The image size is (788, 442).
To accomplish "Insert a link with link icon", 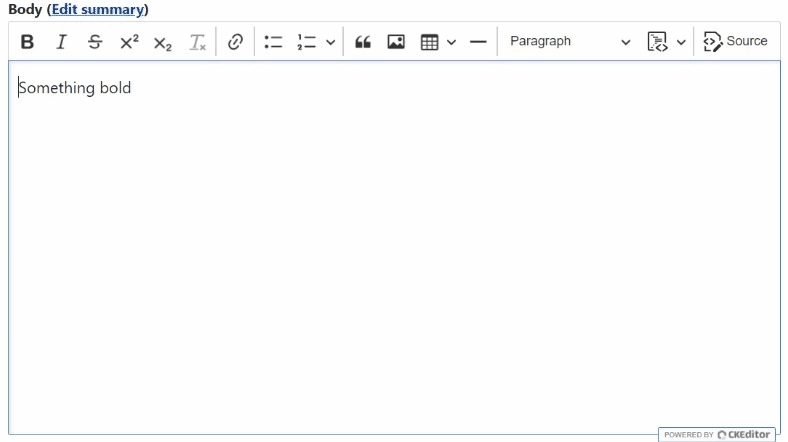I will pos(236,42).
